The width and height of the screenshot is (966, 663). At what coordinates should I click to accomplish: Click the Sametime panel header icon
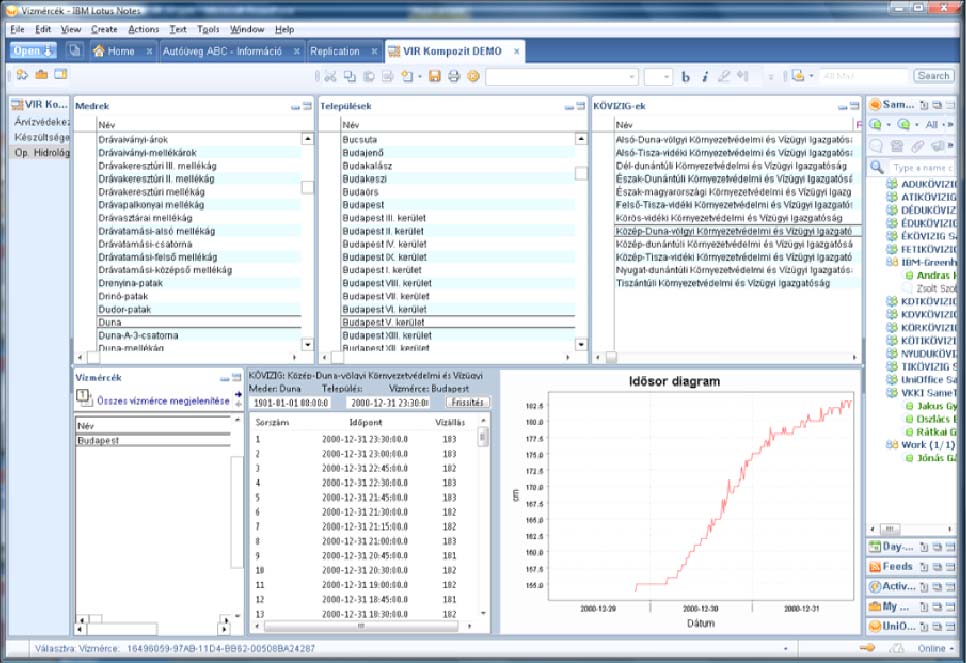(875, 105)
